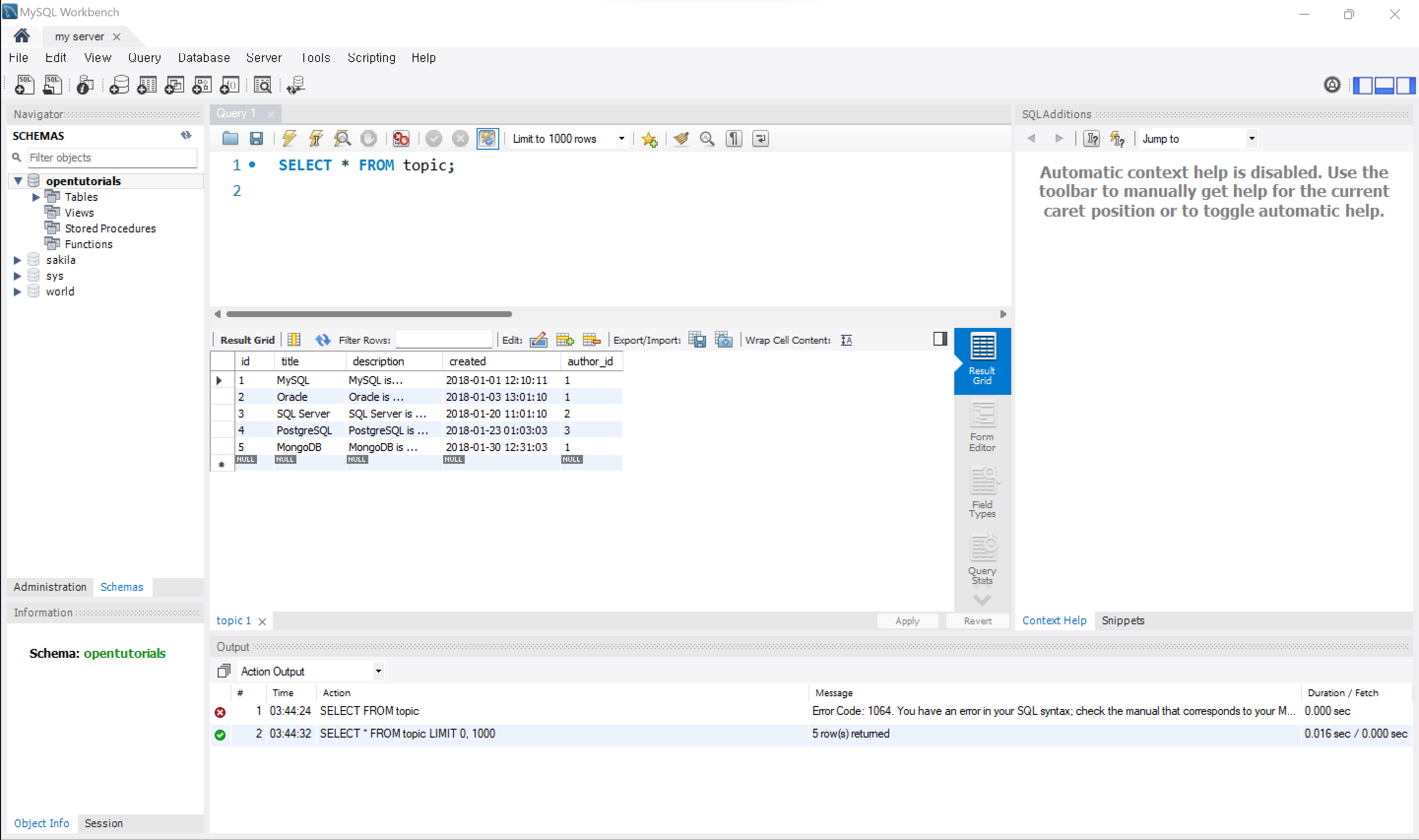Expand sakila schema
The height and width of the screenshot is (840, 1419).
pyautogui.click(x=17, y=260)
